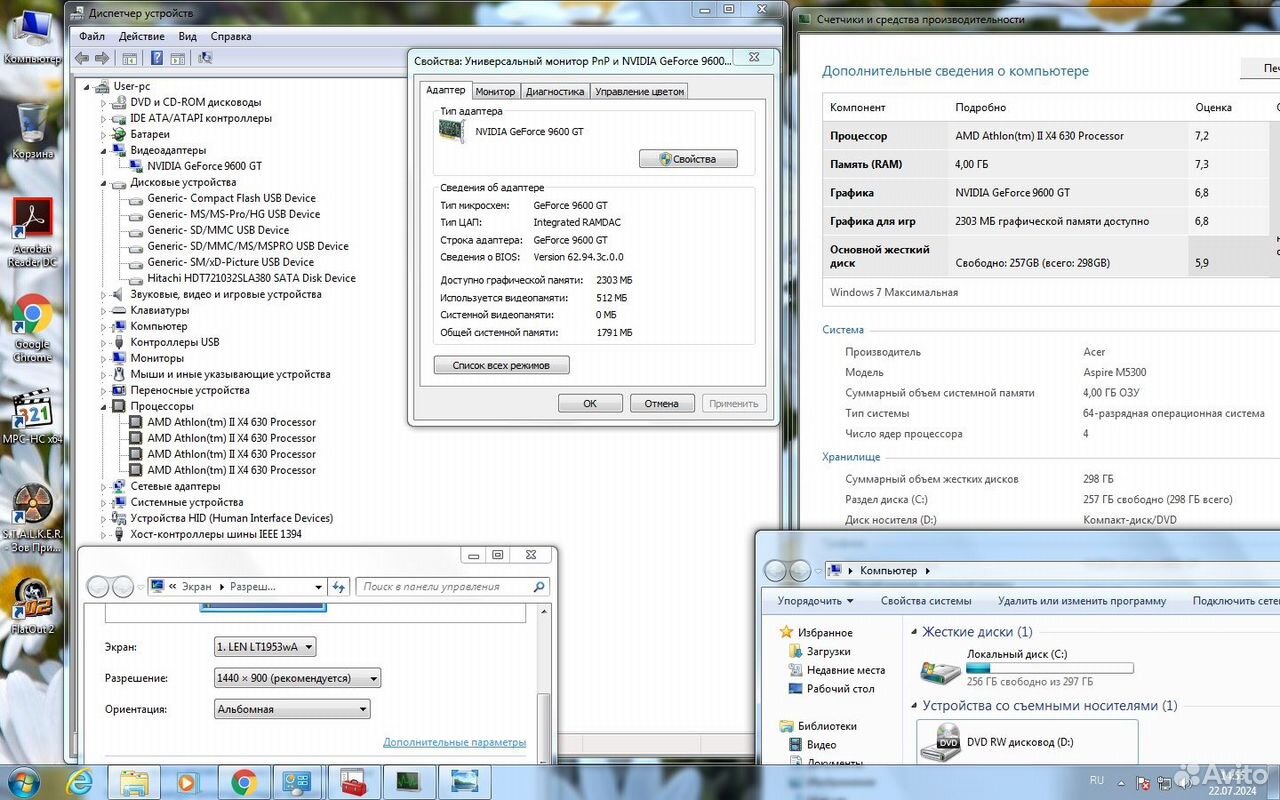Expand Сетевые адаптеры node
Viewport: 1280px width, 800px height.
[x=103, y=486]
